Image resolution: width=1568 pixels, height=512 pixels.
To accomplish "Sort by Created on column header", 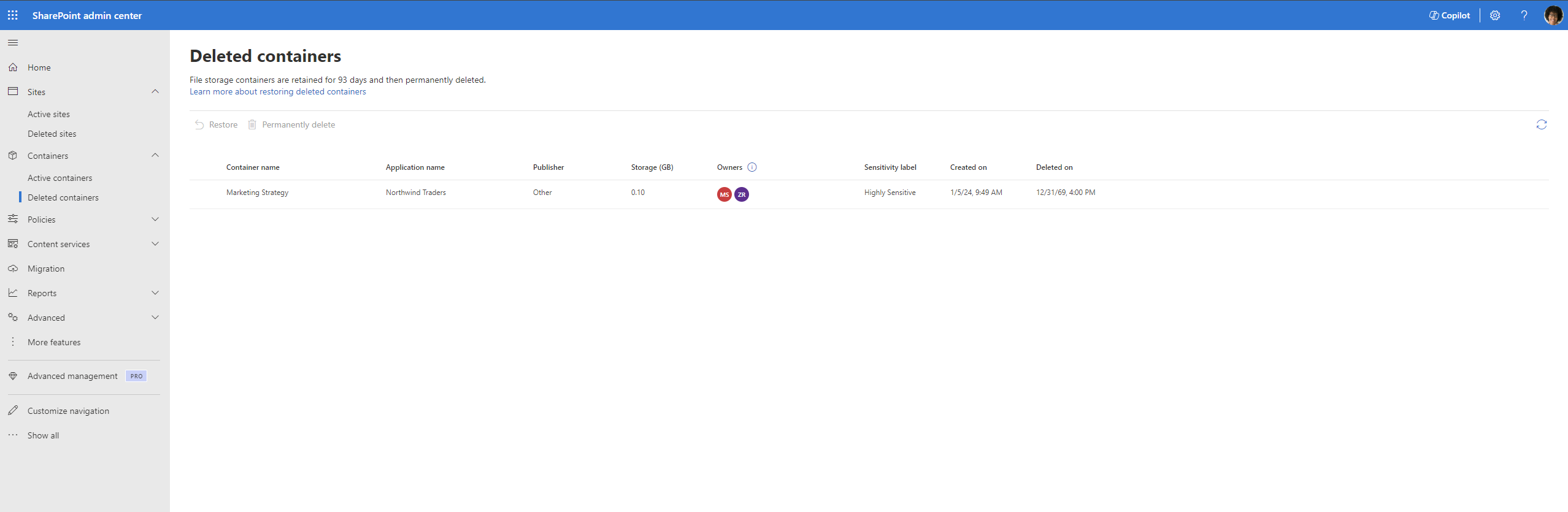I will point(969,167).
